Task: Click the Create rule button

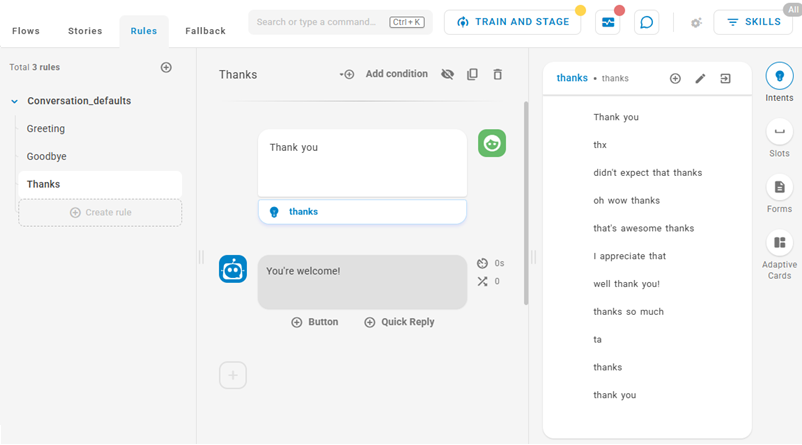Action: [100, 212]
